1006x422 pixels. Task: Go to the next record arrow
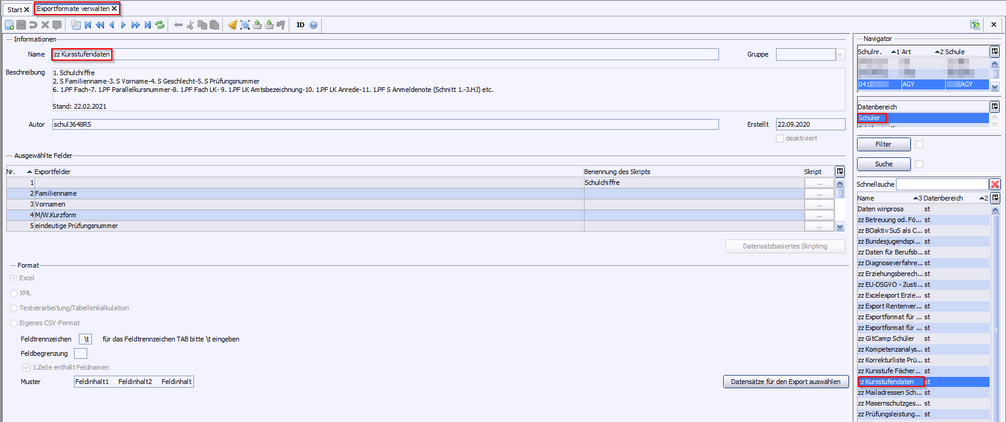123,24
